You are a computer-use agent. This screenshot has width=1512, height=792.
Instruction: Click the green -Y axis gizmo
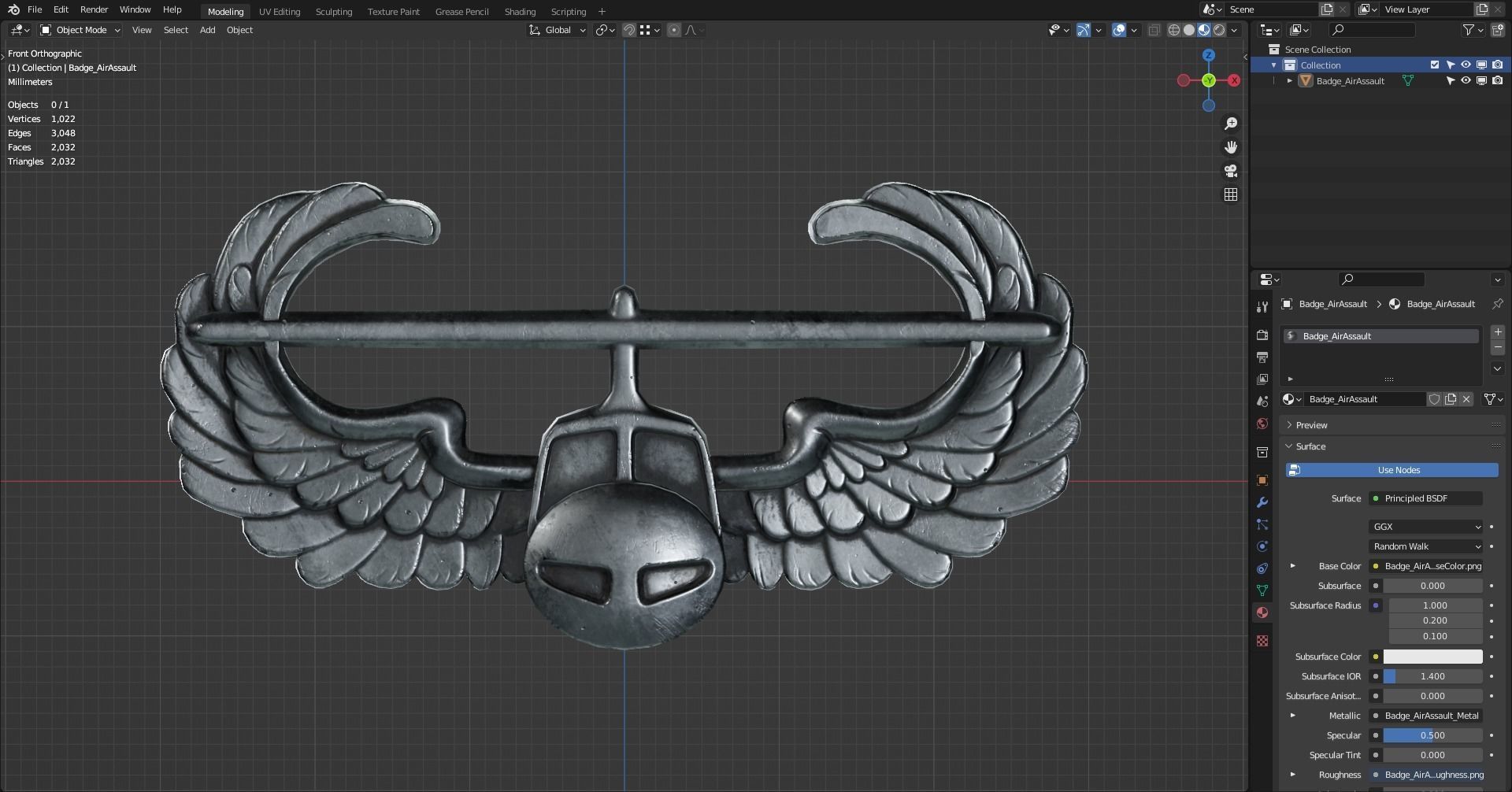[1209, 80]
